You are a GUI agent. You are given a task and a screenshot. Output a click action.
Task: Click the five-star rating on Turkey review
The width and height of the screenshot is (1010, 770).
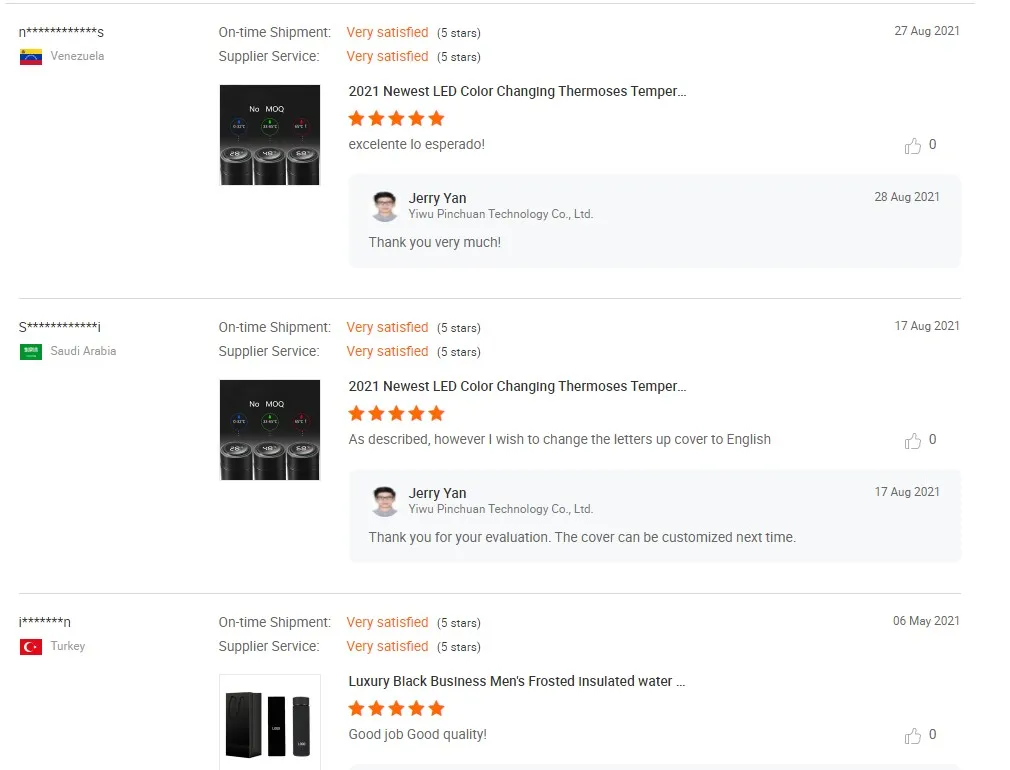[x=396, y=709]
